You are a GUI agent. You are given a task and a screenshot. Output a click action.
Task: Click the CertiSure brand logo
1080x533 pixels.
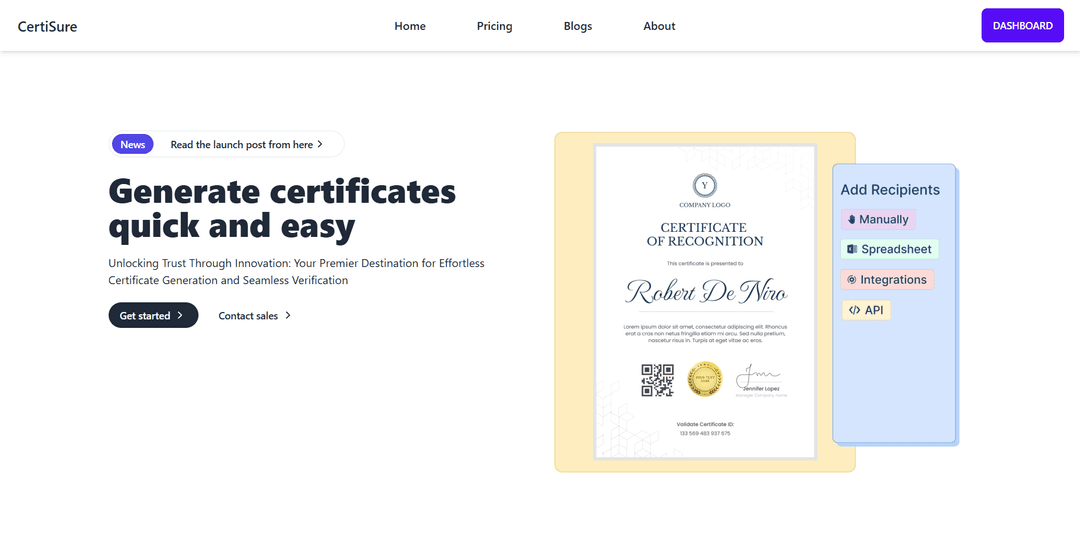click(47, 26)
